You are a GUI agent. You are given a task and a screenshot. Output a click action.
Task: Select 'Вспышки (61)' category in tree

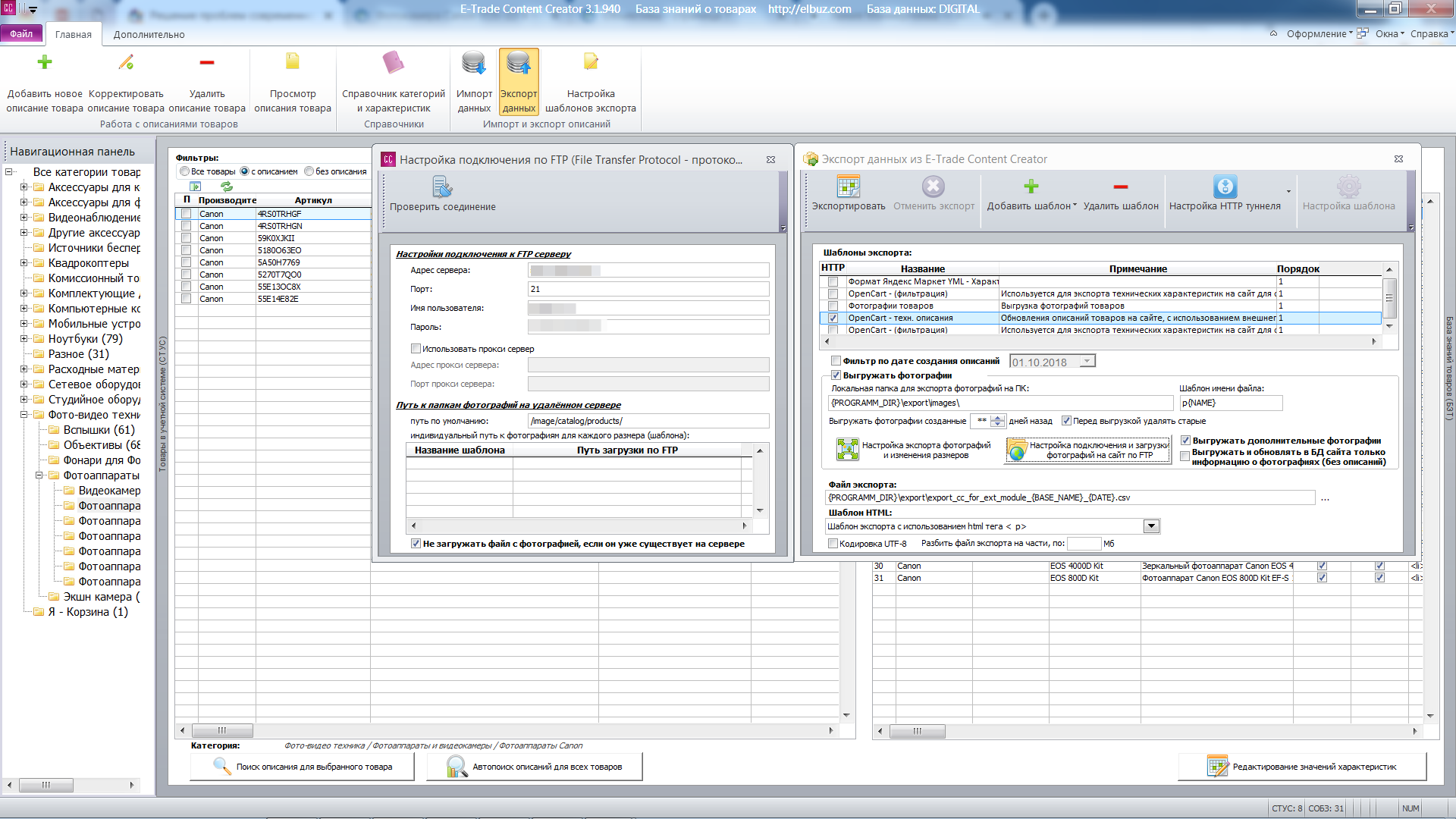(99, 430)
